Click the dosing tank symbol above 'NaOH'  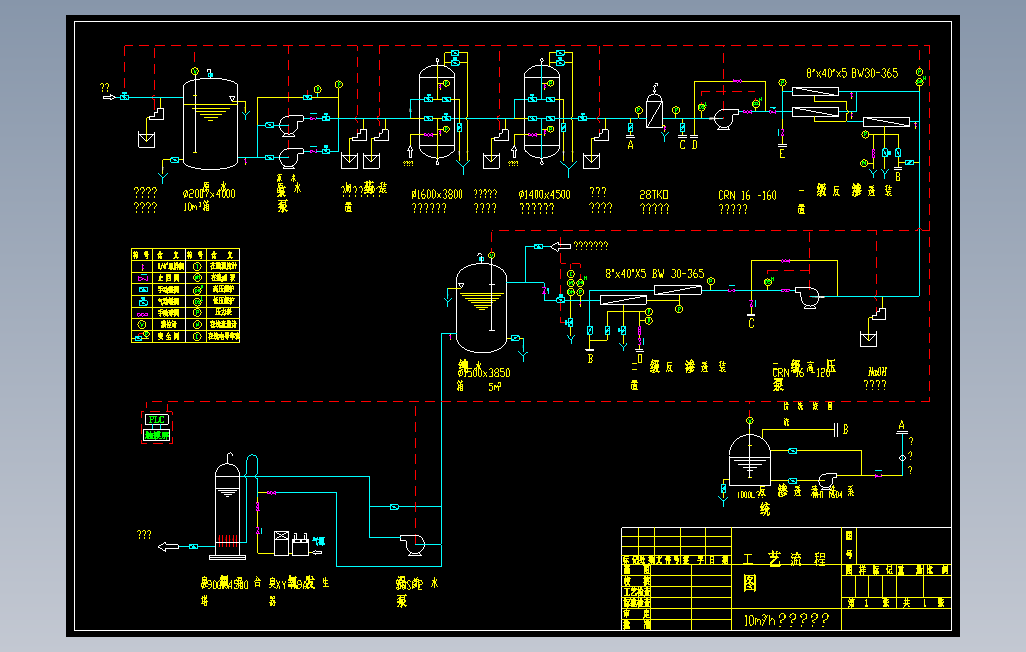click(868, 338)
